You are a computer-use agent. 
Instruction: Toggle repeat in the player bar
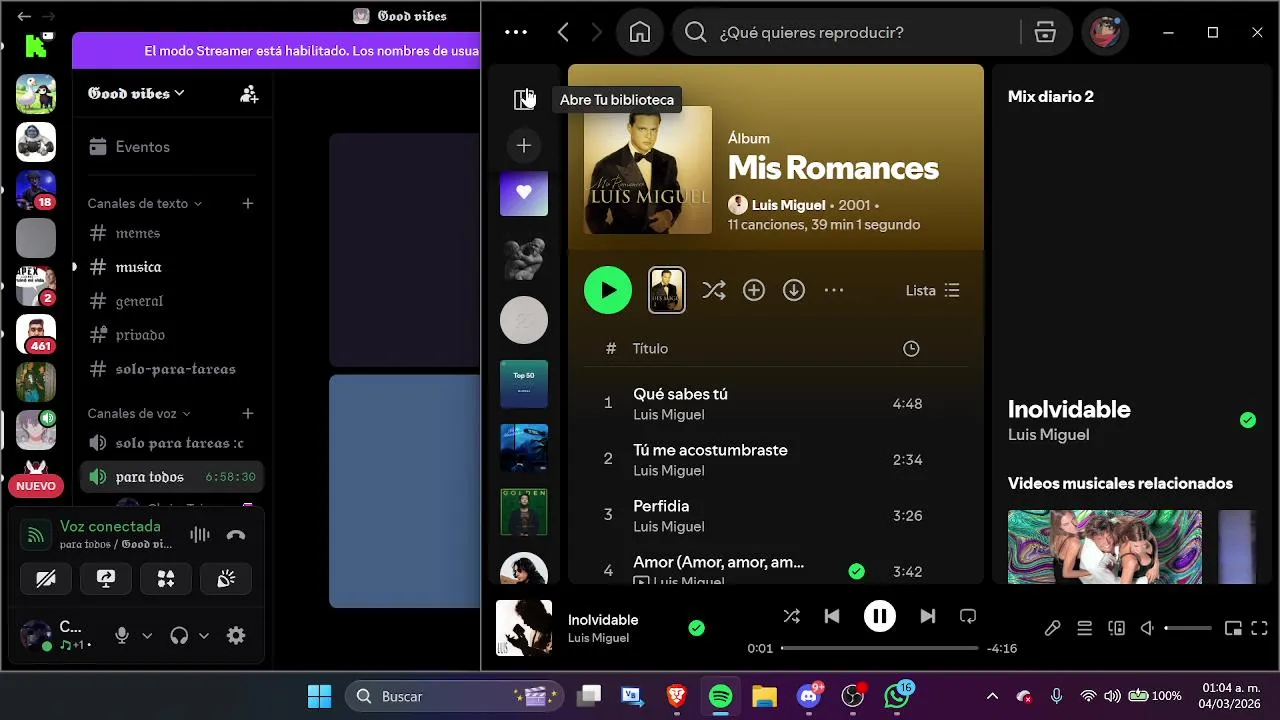pos(968,616)
